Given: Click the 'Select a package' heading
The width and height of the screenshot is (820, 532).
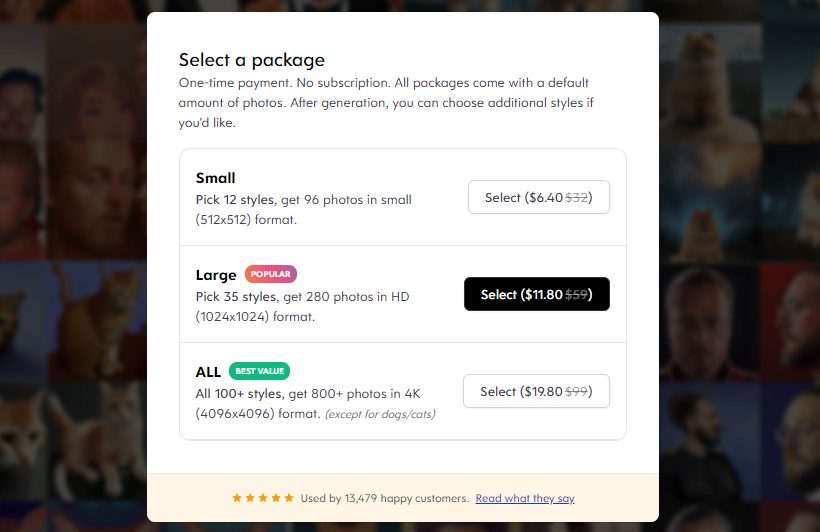Looking at the screenshot, I should click(252, 60).
